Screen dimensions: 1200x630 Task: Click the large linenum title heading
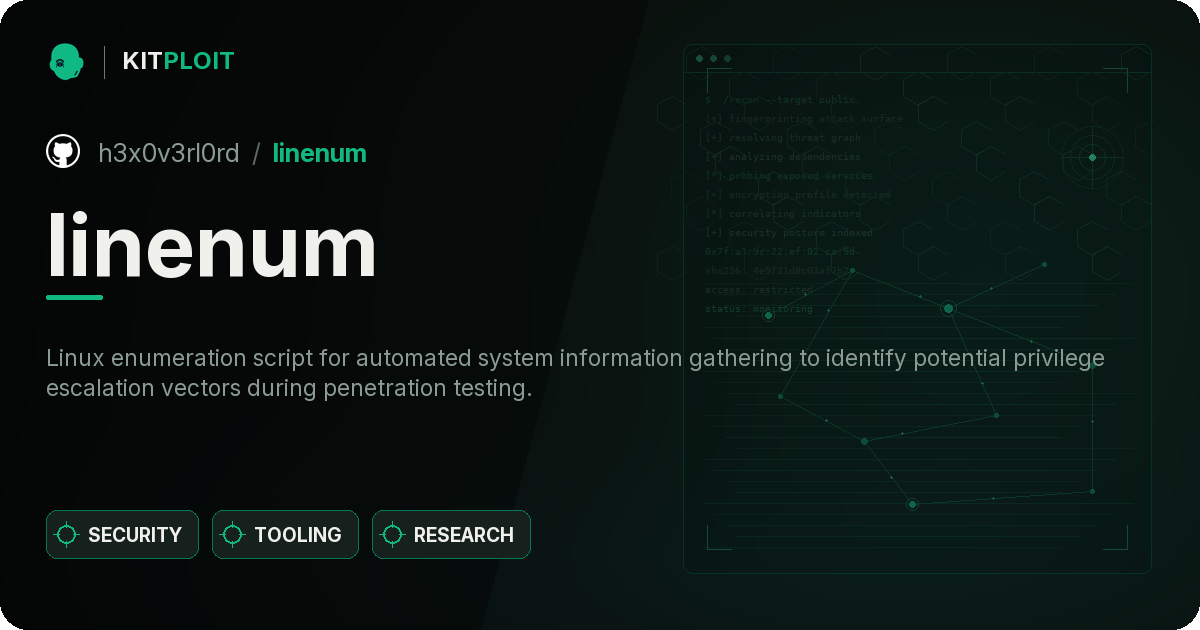tap(212, 245)
